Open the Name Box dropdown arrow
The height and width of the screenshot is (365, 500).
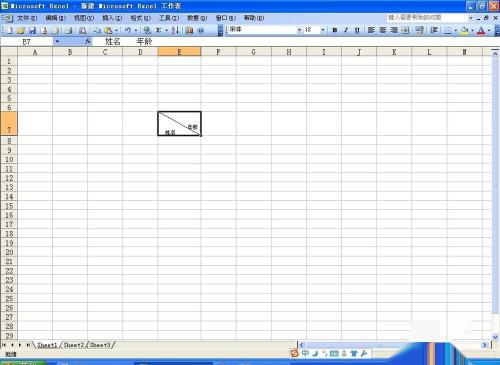pos(57,42)
